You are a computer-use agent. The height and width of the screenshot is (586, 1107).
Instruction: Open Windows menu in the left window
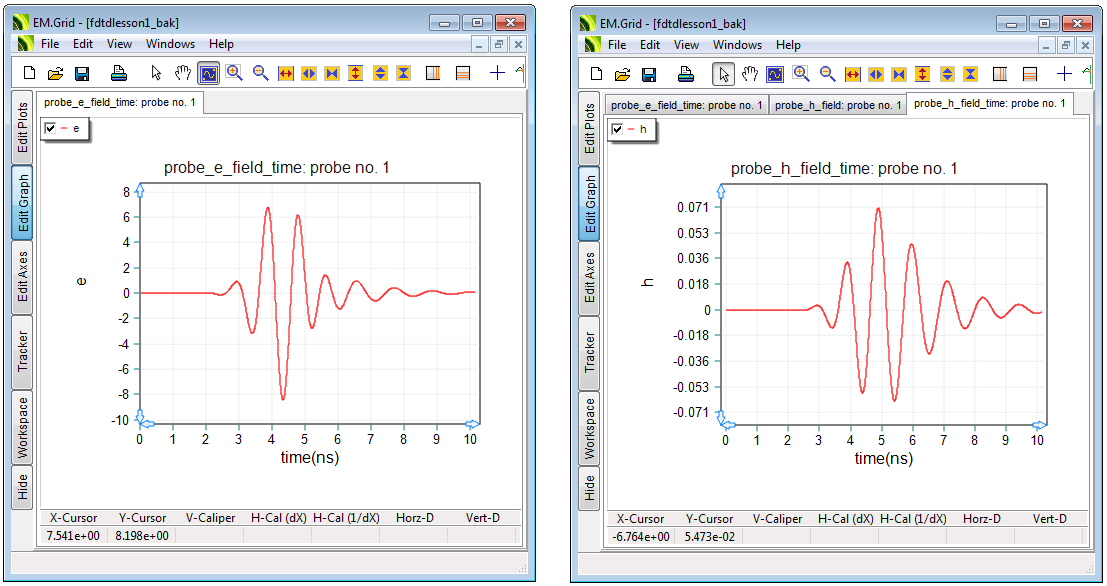tap(170, 44)
